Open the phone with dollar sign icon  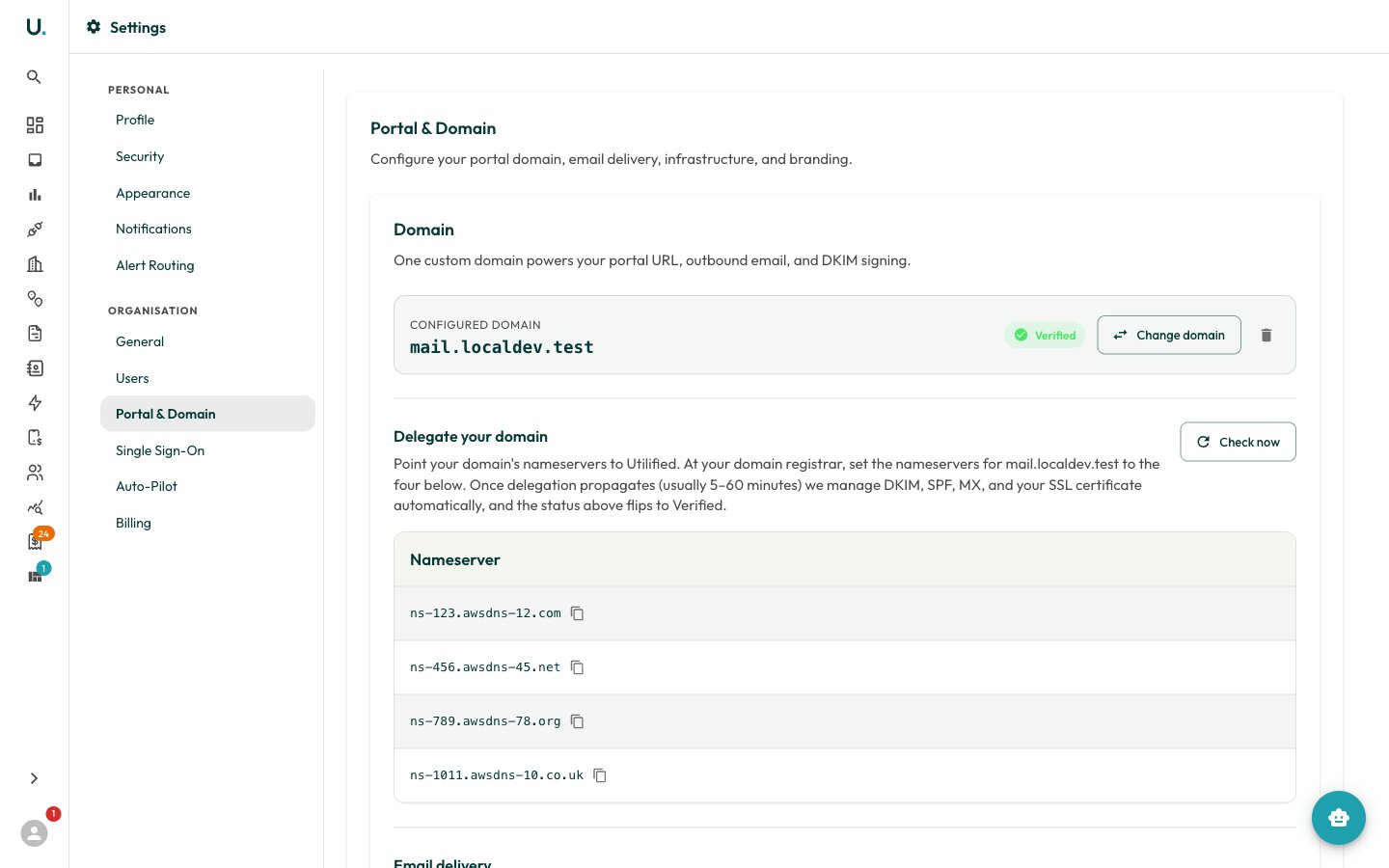[x=35, y=438]
